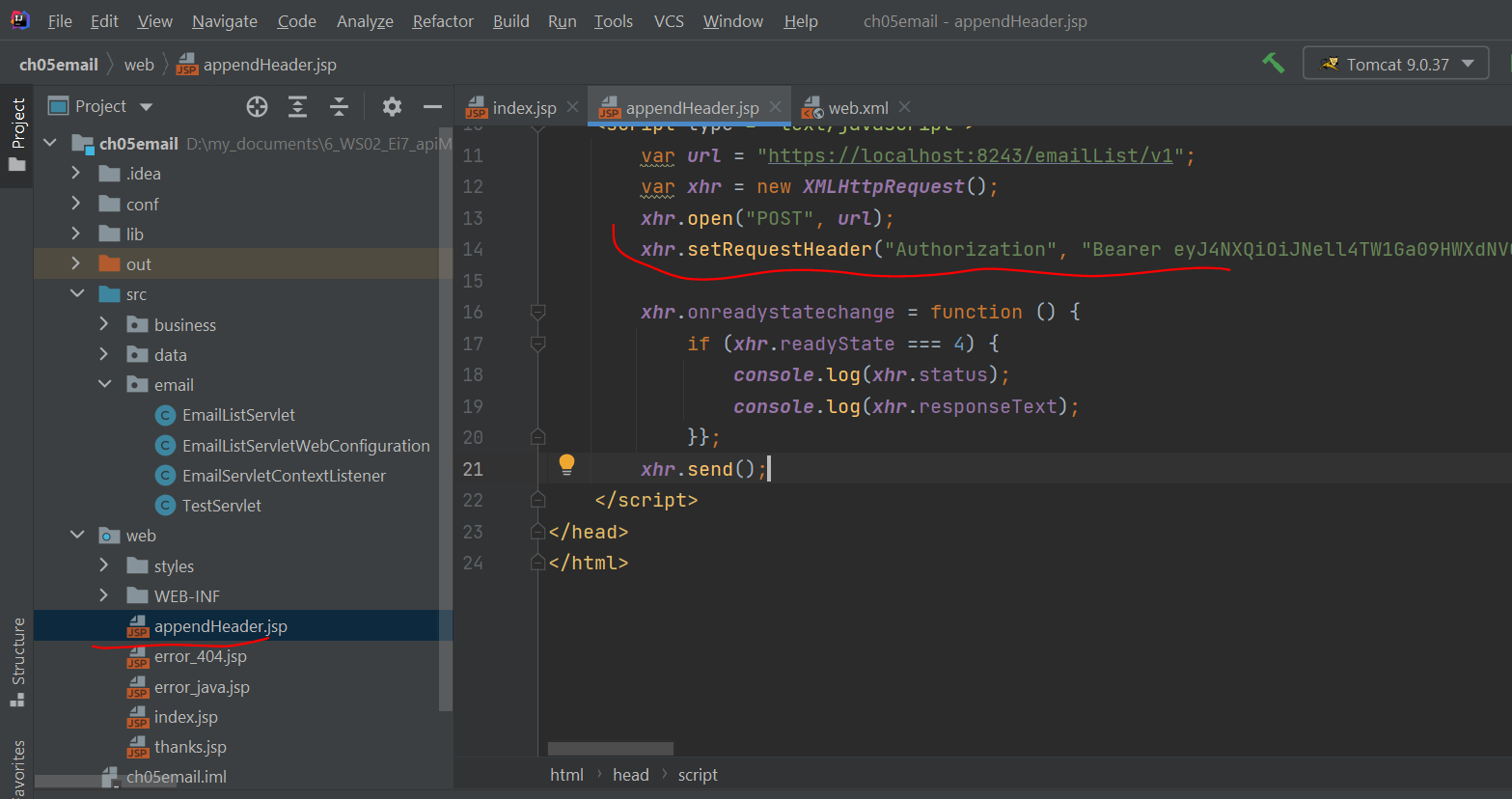Close the web.xml editor tab
Viewport: 1512px width, 799px height.
(904, 107)
